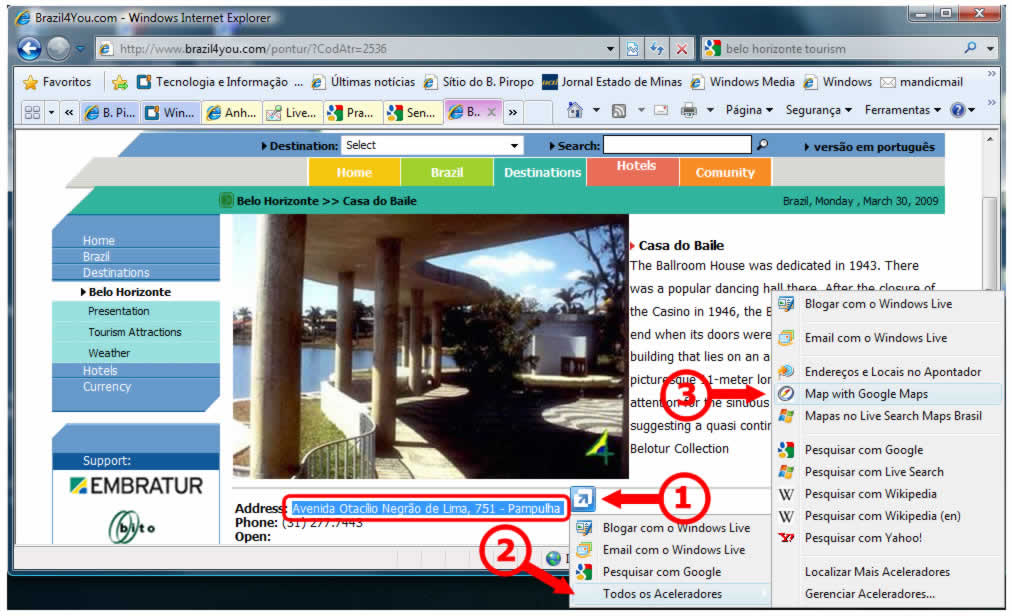Open Jornal Estado de Minas favorite
The image size is (1012, 616).
pyautogui.click(x=612, y=82)
